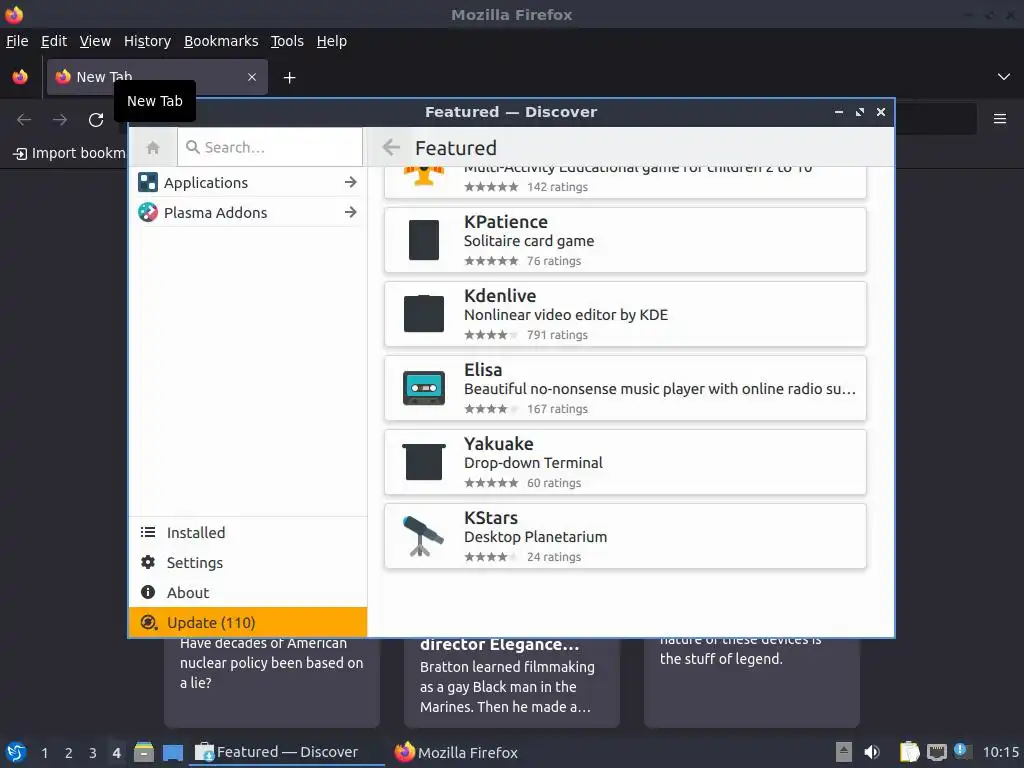Click the back arrow beside Featured heading

391,148
